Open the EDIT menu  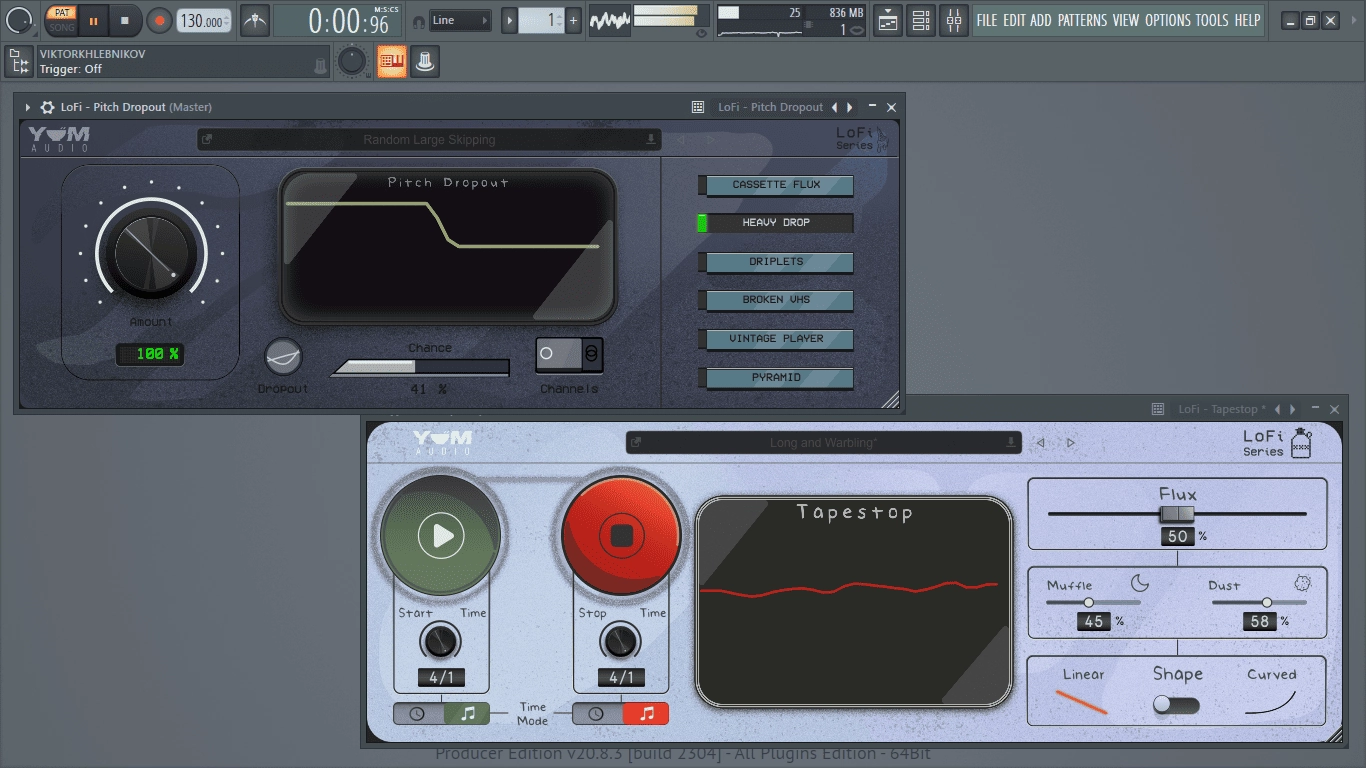click(1014, 20)
